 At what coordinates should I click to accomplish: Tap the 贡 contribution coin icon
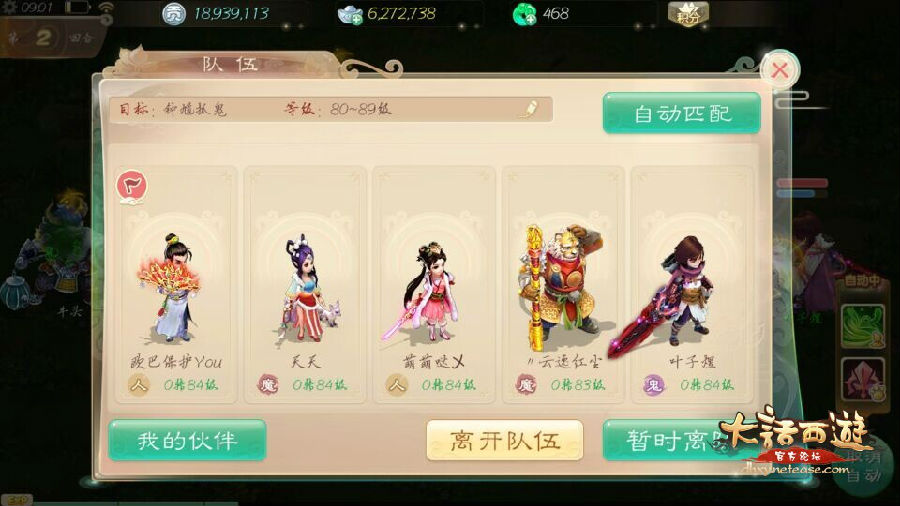click(173, 14)
